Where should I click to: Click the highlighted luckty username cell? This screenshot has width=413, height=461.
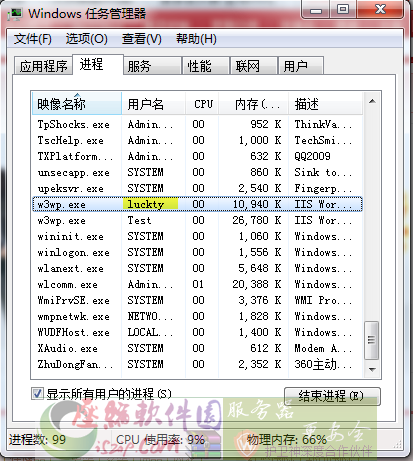coord(150,204)
